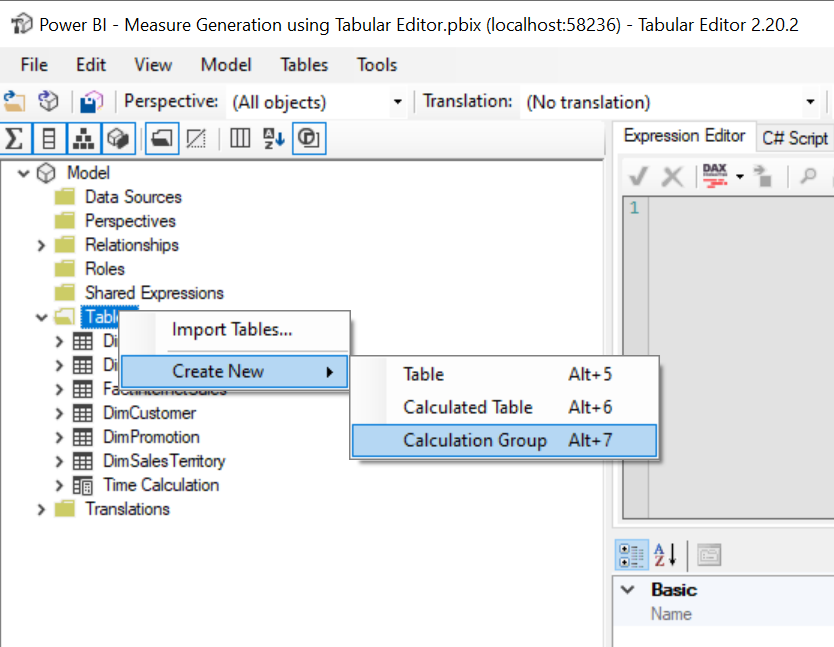Switch to the C# Script tab
834x647 pixels.
(795, 138)
